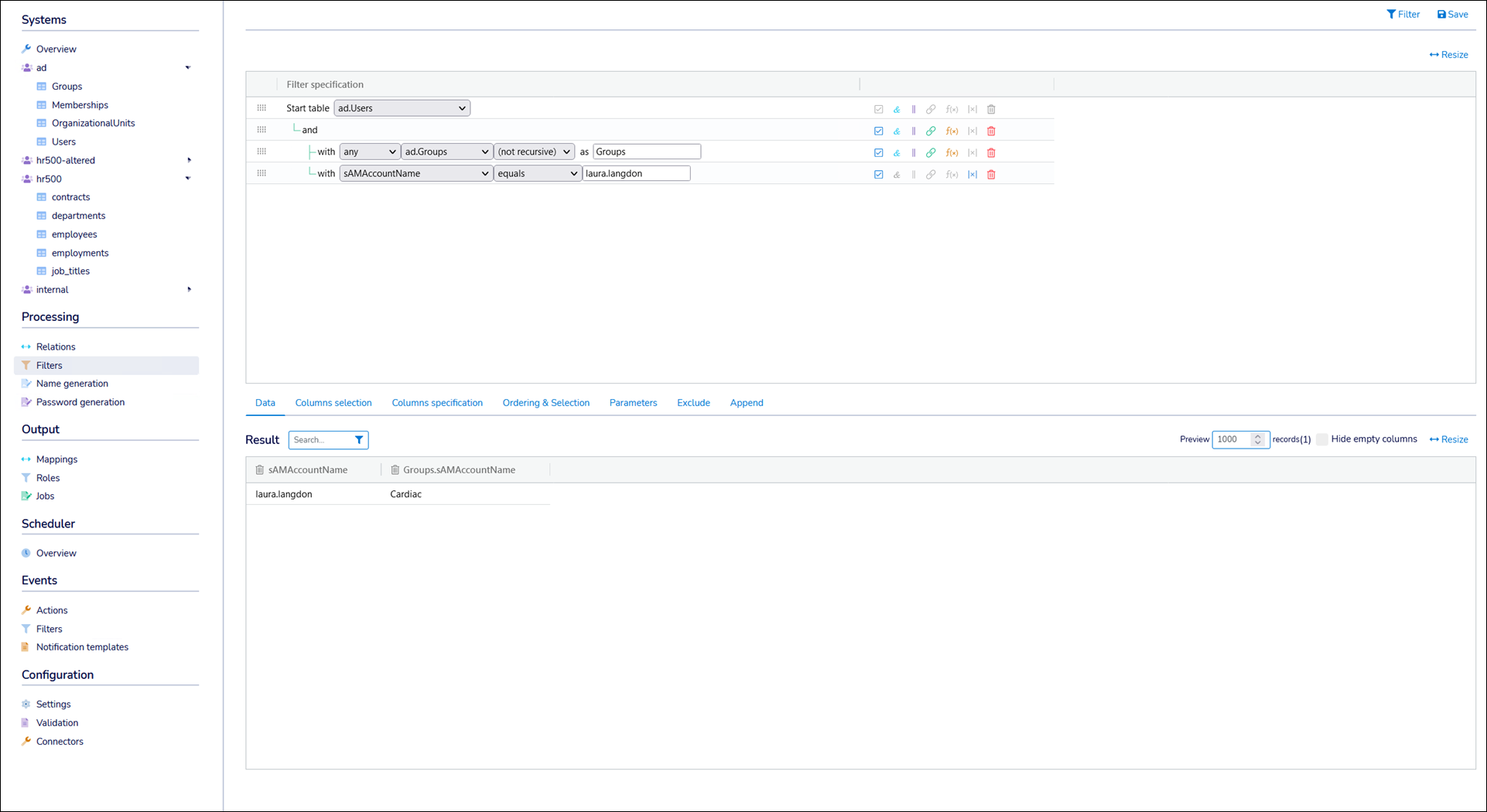Image resolution: width=1487 pixels, height=812 pixels.
Task: Click the filter funnel icon in Result search
Action: pos(359,440)
